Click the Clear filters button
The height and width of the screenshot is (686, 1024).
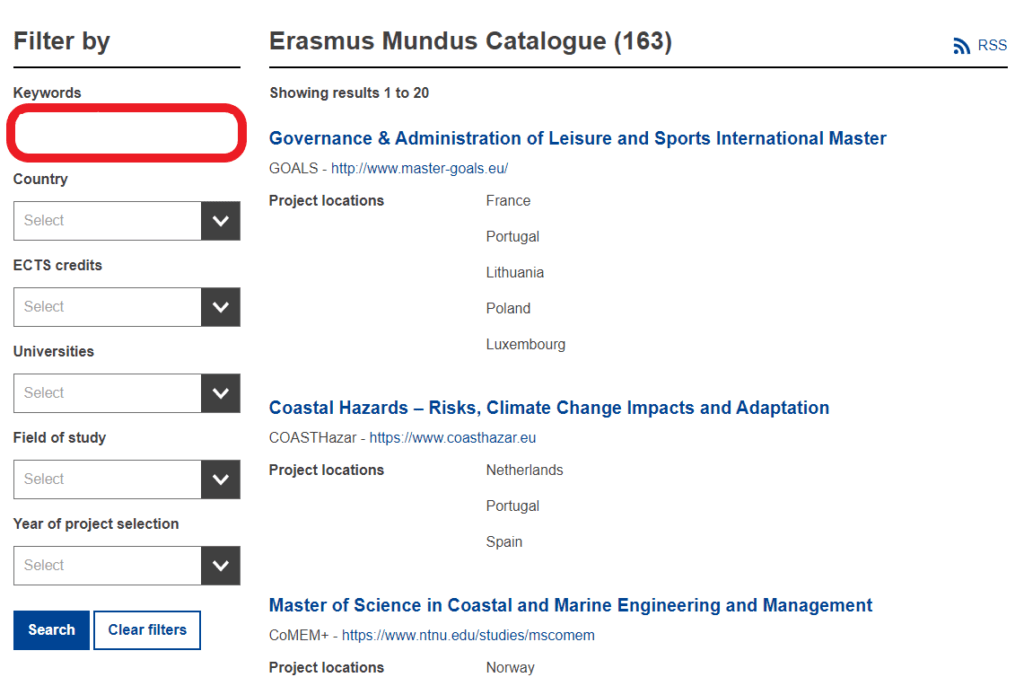pyautogui.click(x=147, y=630)
